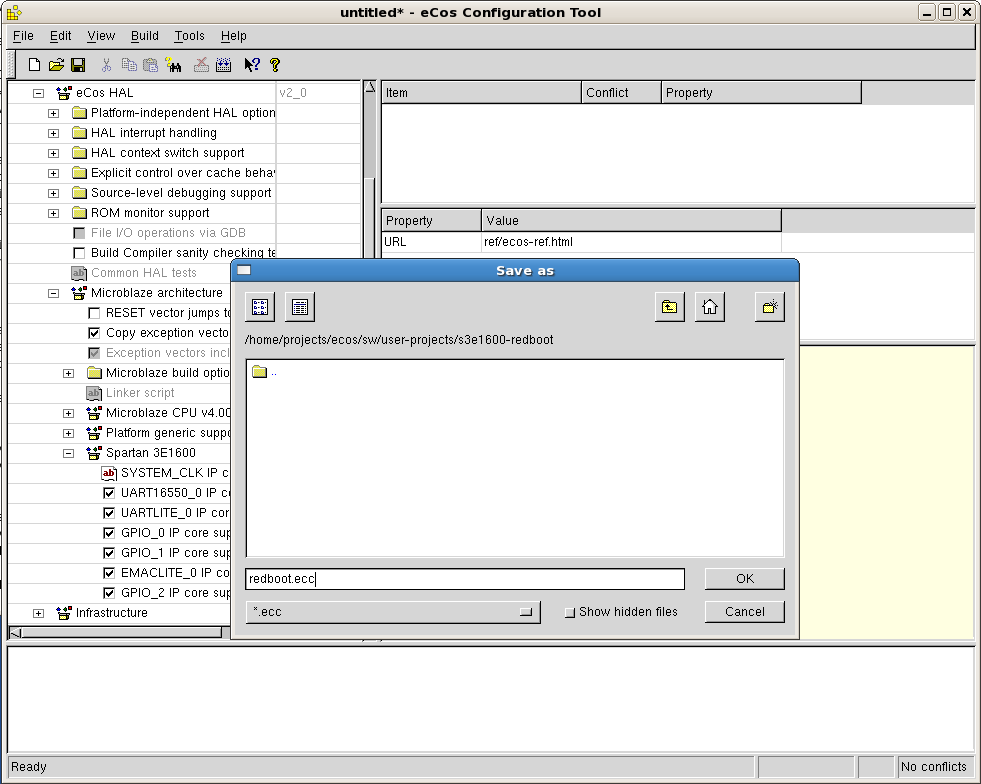Jump to the home directory

[710, 307]
